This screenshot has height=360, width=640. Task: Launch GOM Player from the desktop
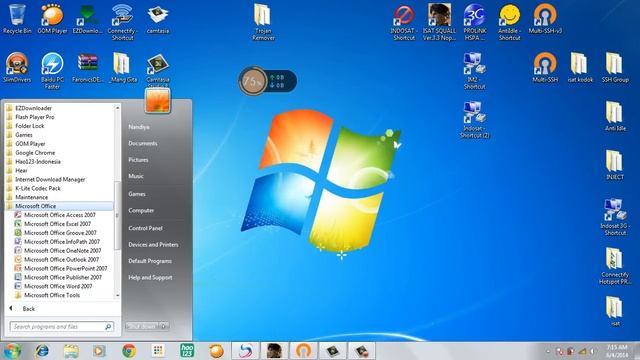point(52,19)
